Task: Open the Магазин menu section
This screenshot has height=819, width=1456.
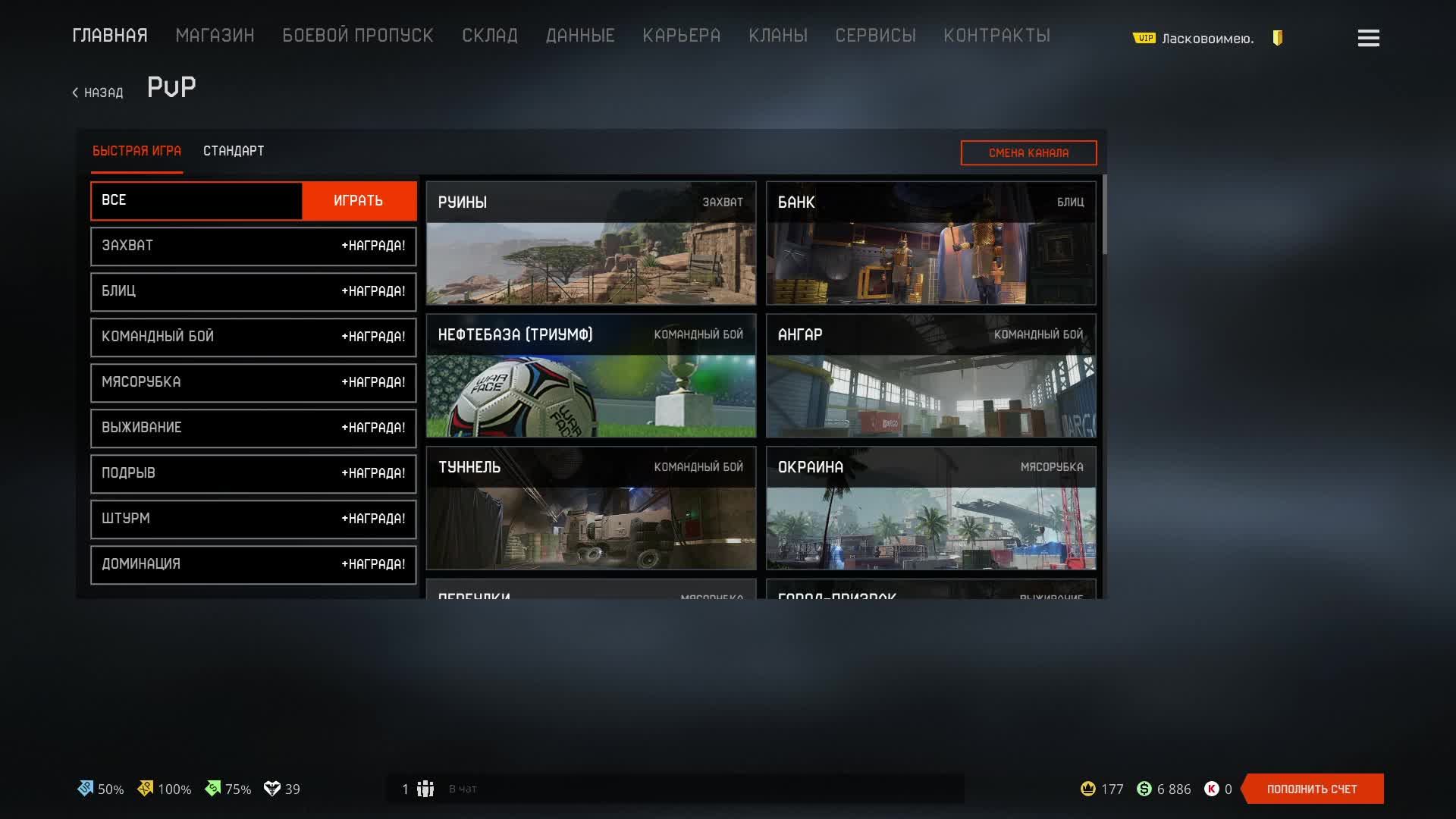Action: pos(215,36)
